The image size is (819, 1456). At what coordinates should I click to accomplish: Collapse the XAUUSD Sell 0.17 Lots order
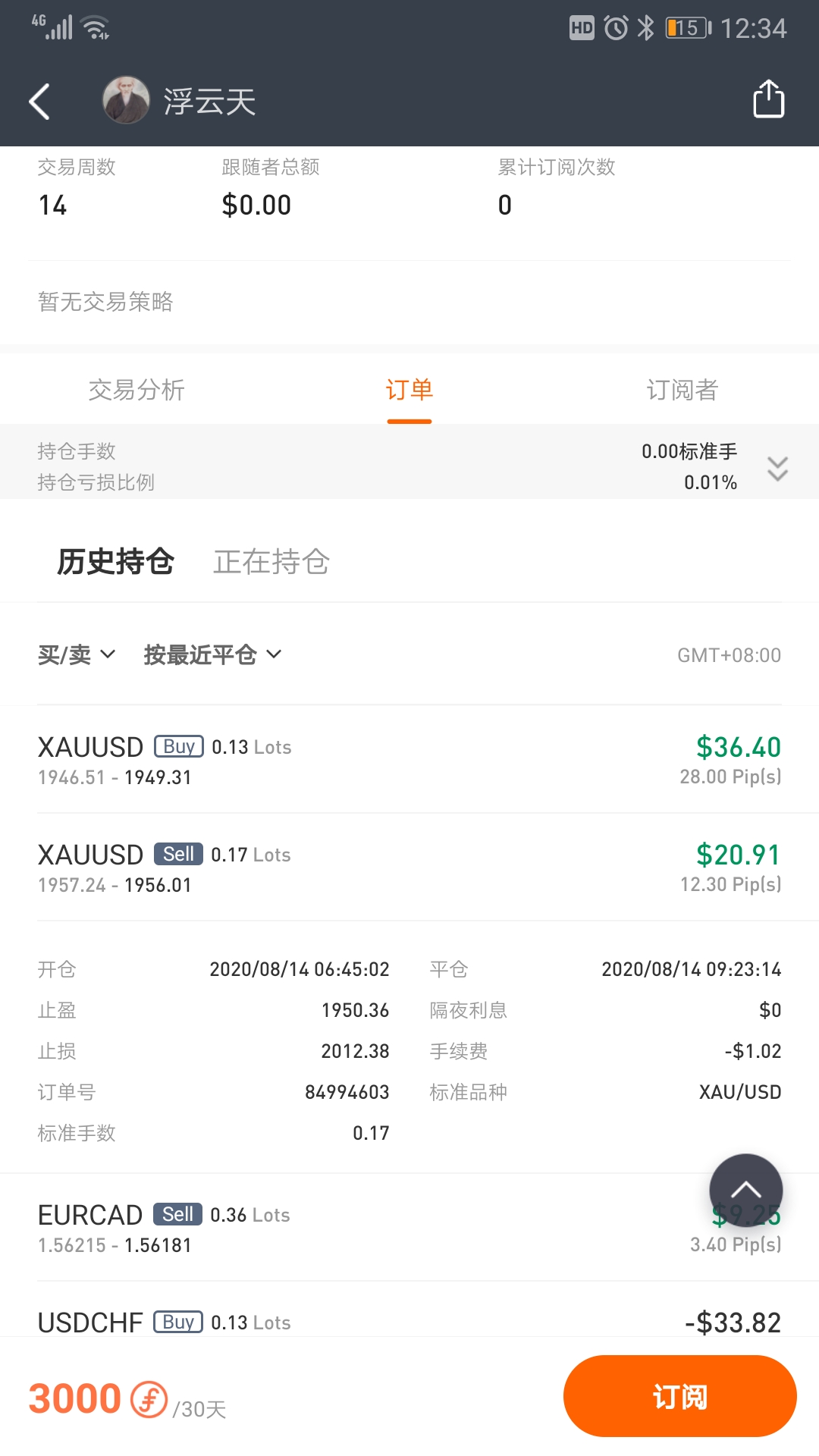point(409,868)
